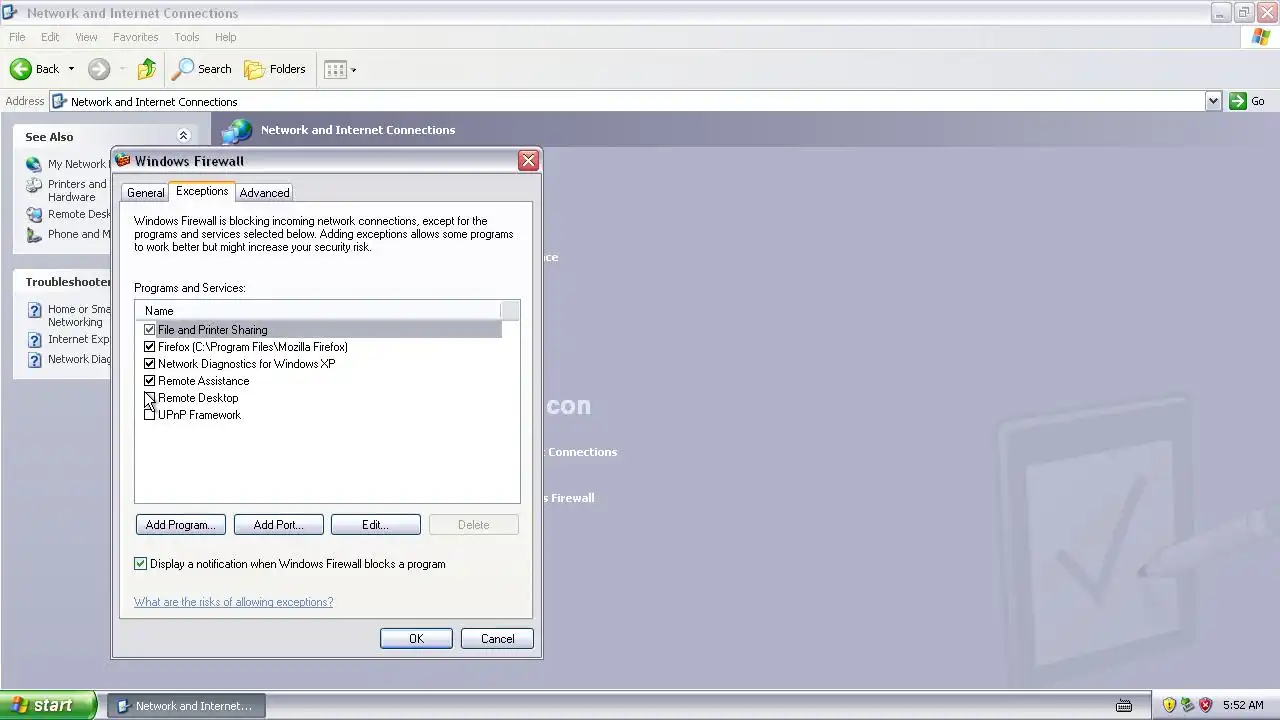Click the yellow security alert shield tray icon

(1169, 705)
